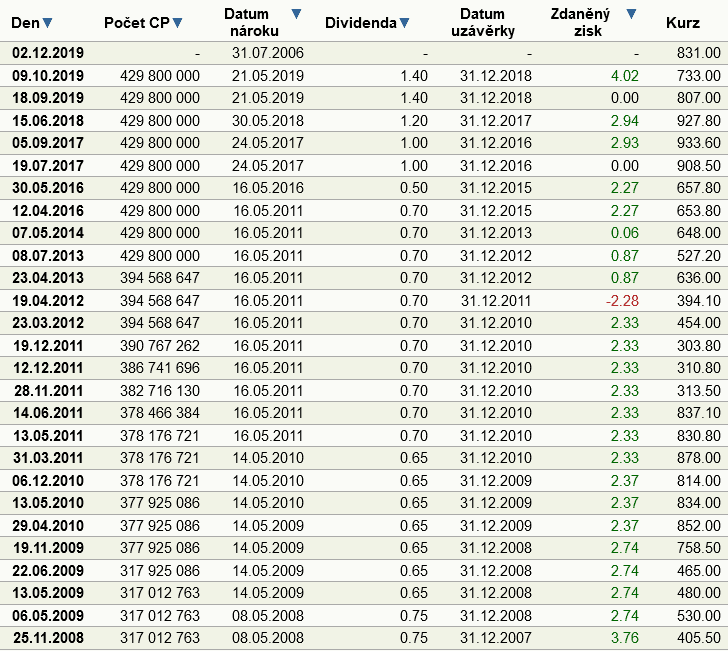Click the profit value 4.02
The image size is (728, 651).
(x=624, y=75)
